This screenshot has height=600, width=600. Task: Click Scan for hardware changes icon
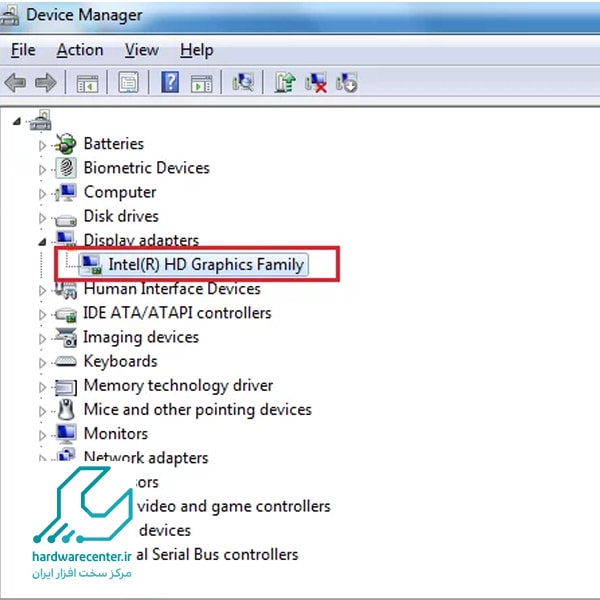[x=243, y=82]
